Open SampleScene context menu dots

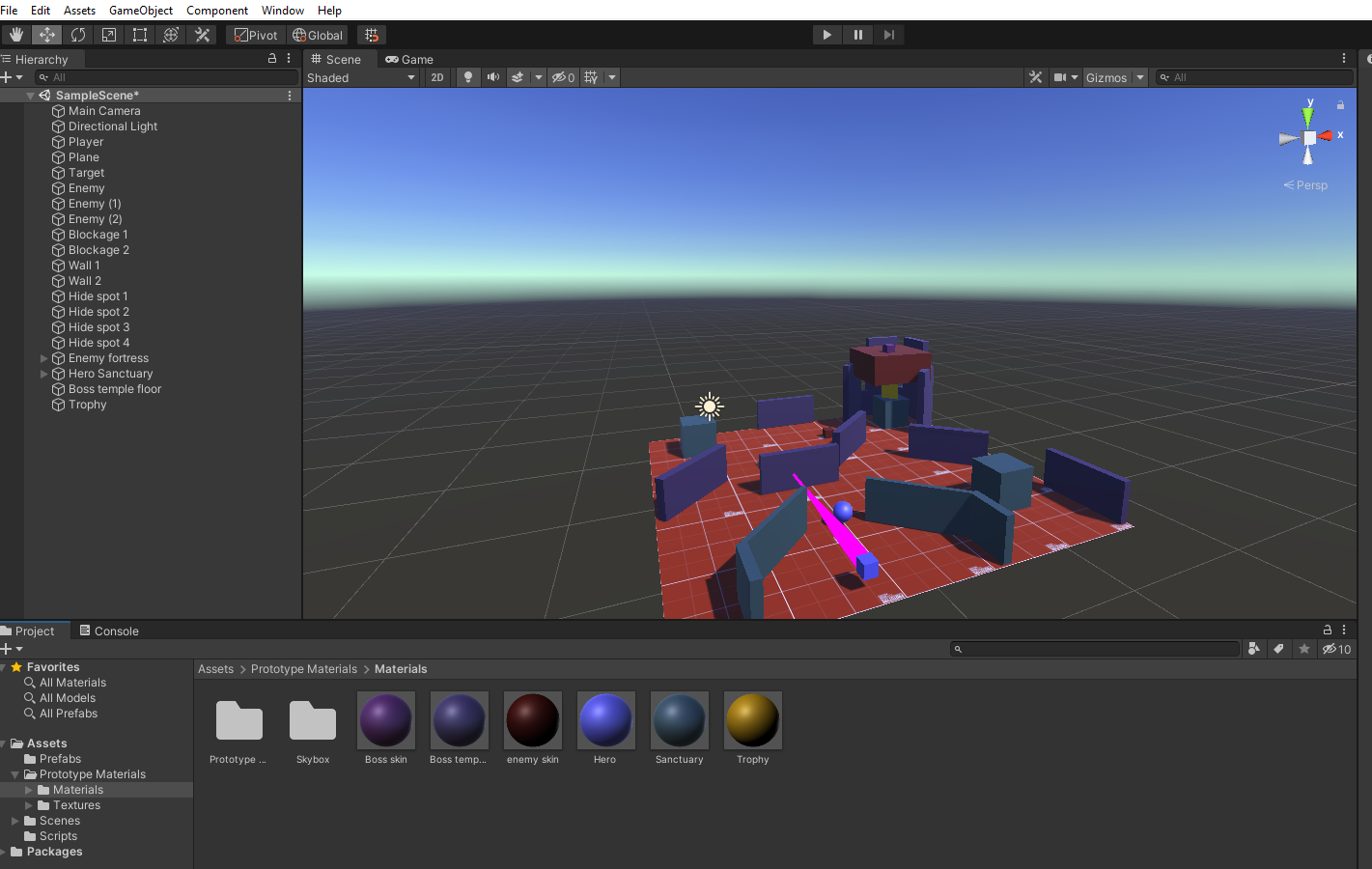coord(290,96)
